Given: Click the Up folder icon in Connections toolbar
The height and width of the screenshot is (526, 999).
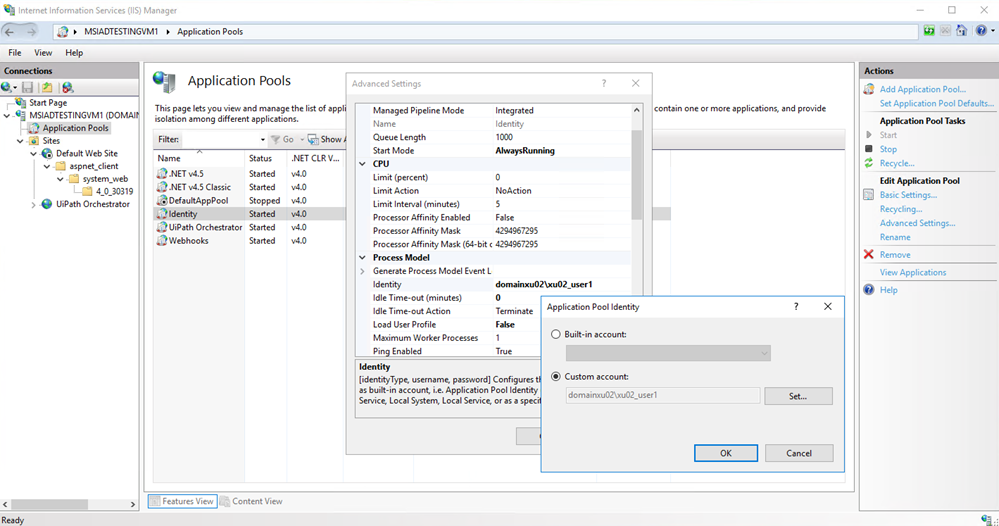Looking at the screenshot, I should (x=47, y=88).
